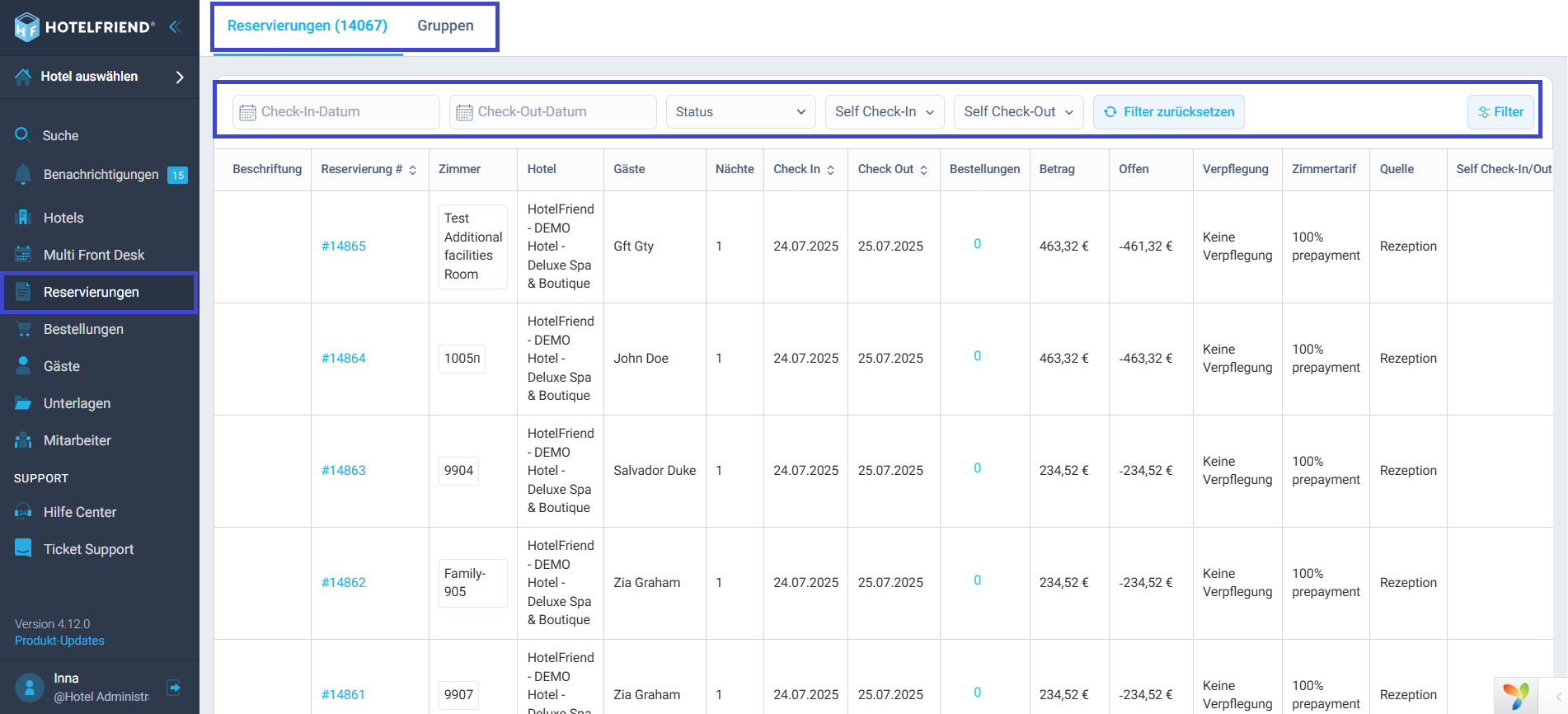Click the Suche magnifier icon
Image resolution: width=1568 pixels, height=714 pixels.
pos(23,134)
